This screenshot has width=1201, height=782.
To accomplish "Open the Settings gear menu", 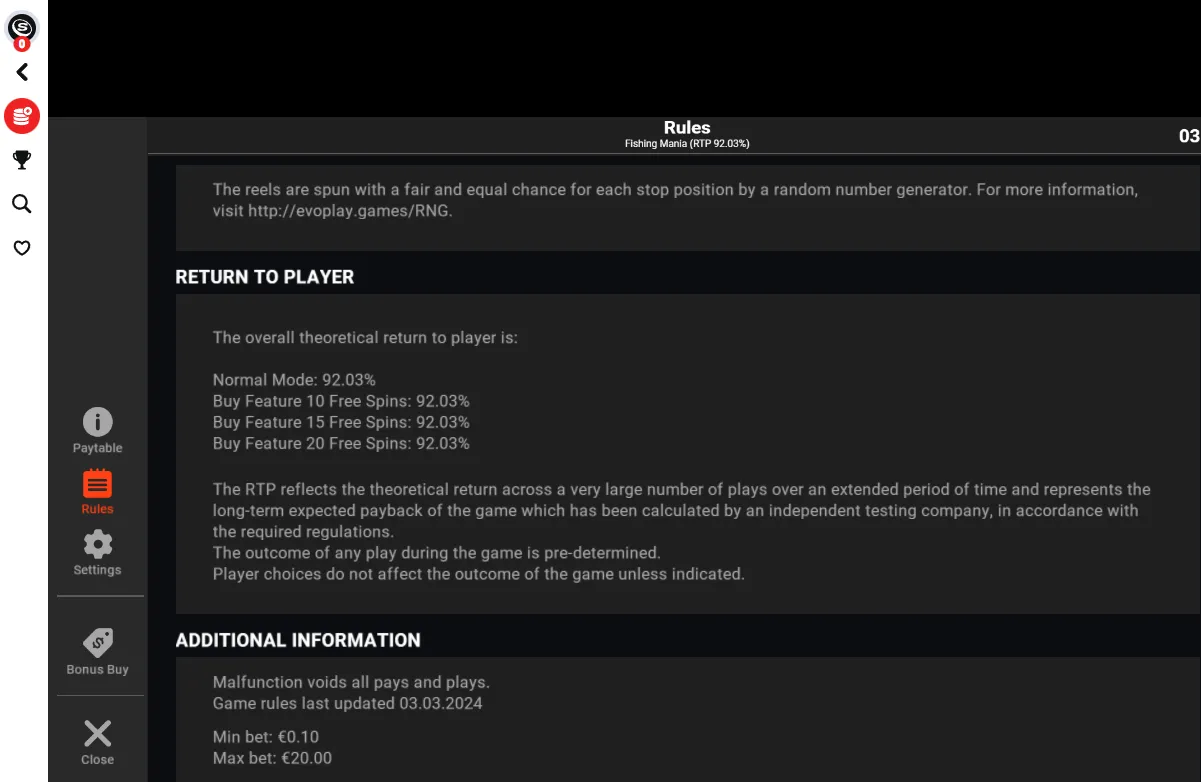I will 97,553.
